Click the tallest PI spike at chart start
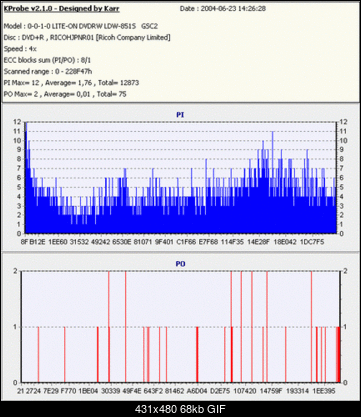Image resolution: width=361 pixels, height=417 pixels. [26, 177]
